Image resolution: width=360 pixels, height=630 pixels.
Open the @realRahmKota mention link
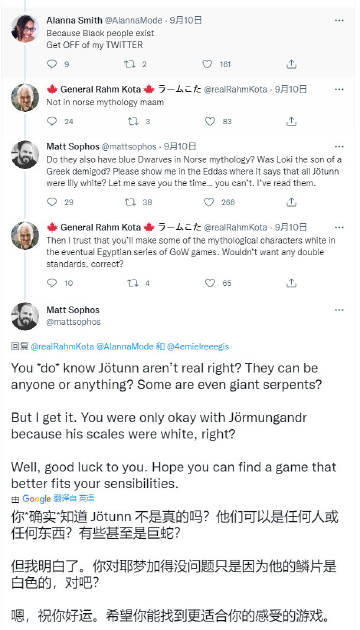tap(62, 346)
